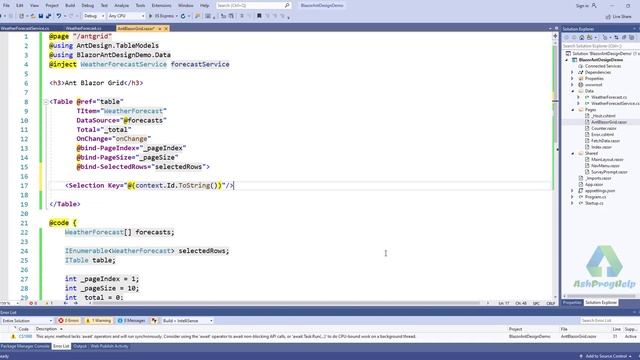The image size is (640, 360).
Task: Select _Host.cshtml in Solution Explorer
Action: [603, 116]
